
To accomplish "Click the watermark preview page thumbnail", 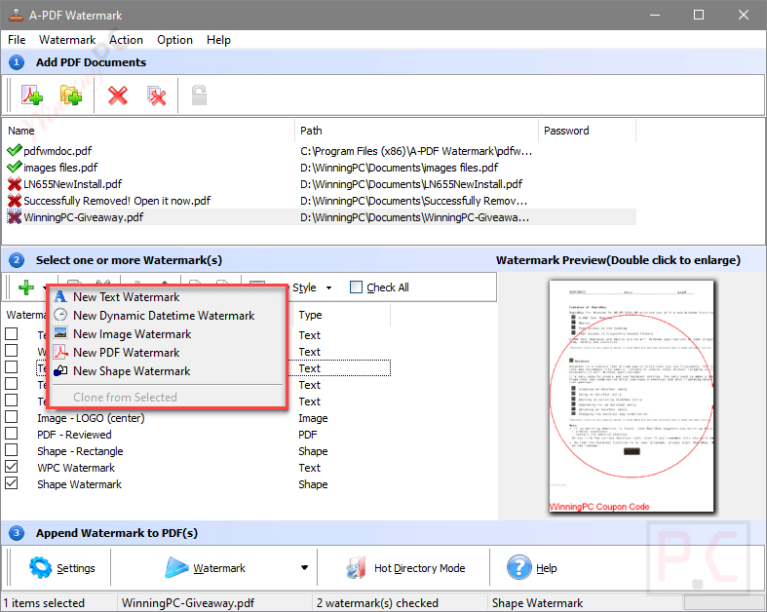I will pyautogui.click(x=632, y=396).
